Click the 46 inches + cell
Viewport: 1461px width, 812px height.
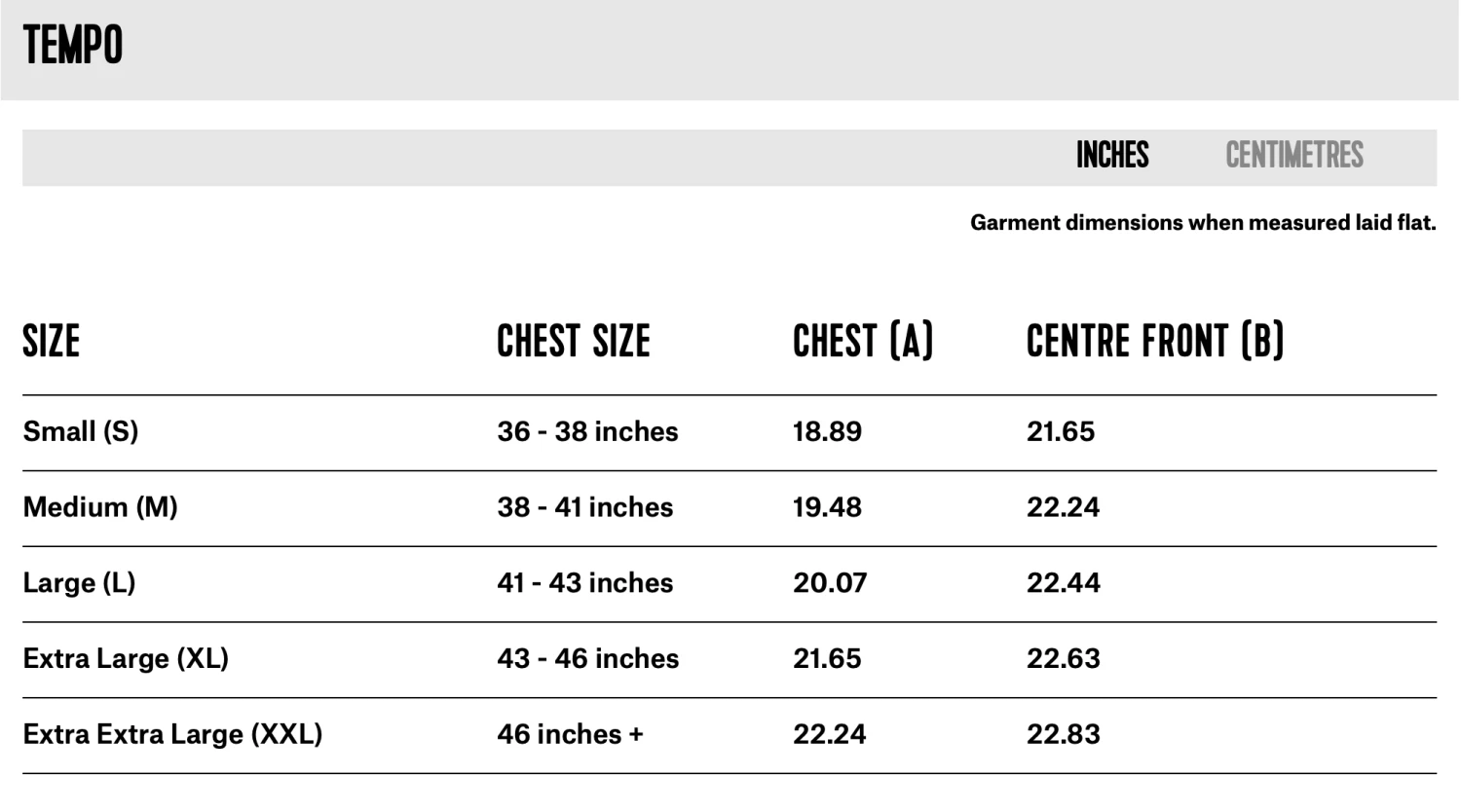(570, 734)
